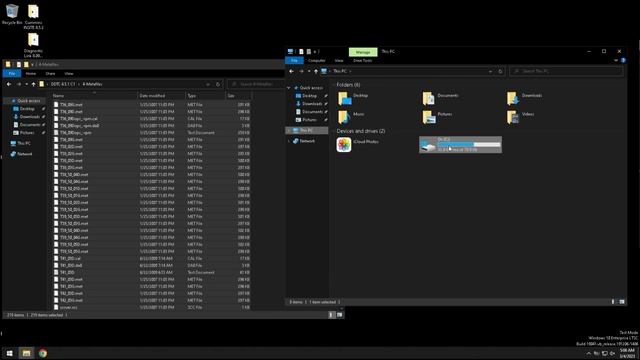Viewport: 640px width, 360px height.
Task: Click Up arrow in This PC window
Action: point(316,71)
